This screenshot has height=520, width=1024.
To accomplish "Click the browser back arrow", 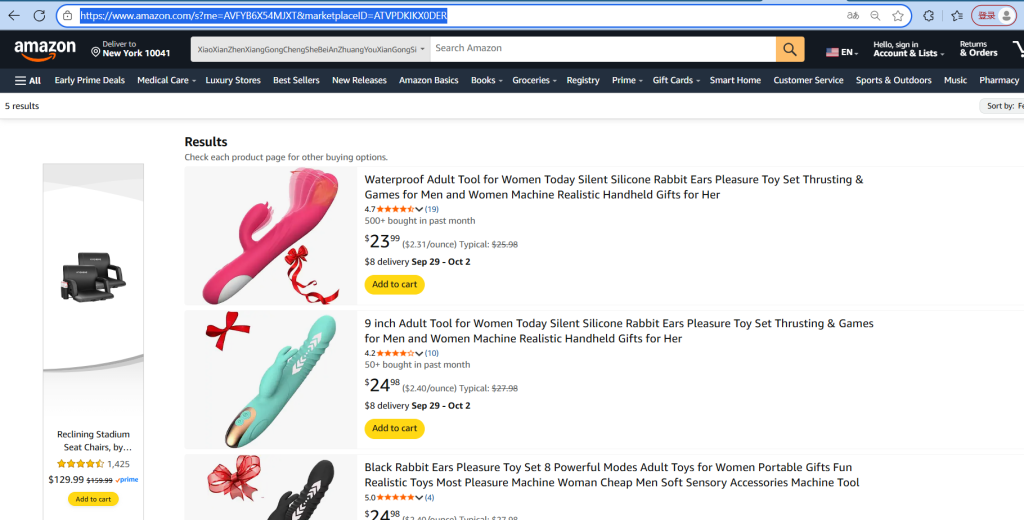I will 14,16.
